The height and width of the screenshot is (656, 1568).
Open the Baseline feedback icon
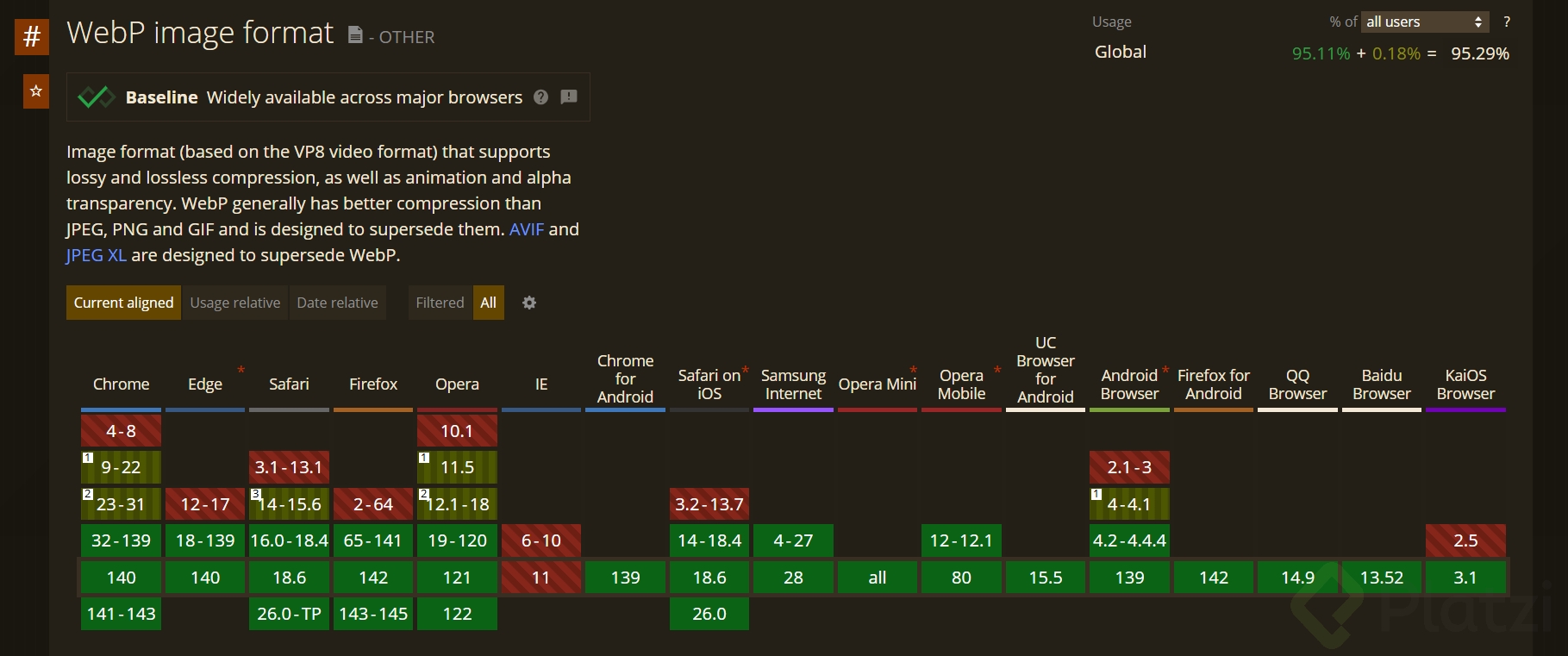569,97
